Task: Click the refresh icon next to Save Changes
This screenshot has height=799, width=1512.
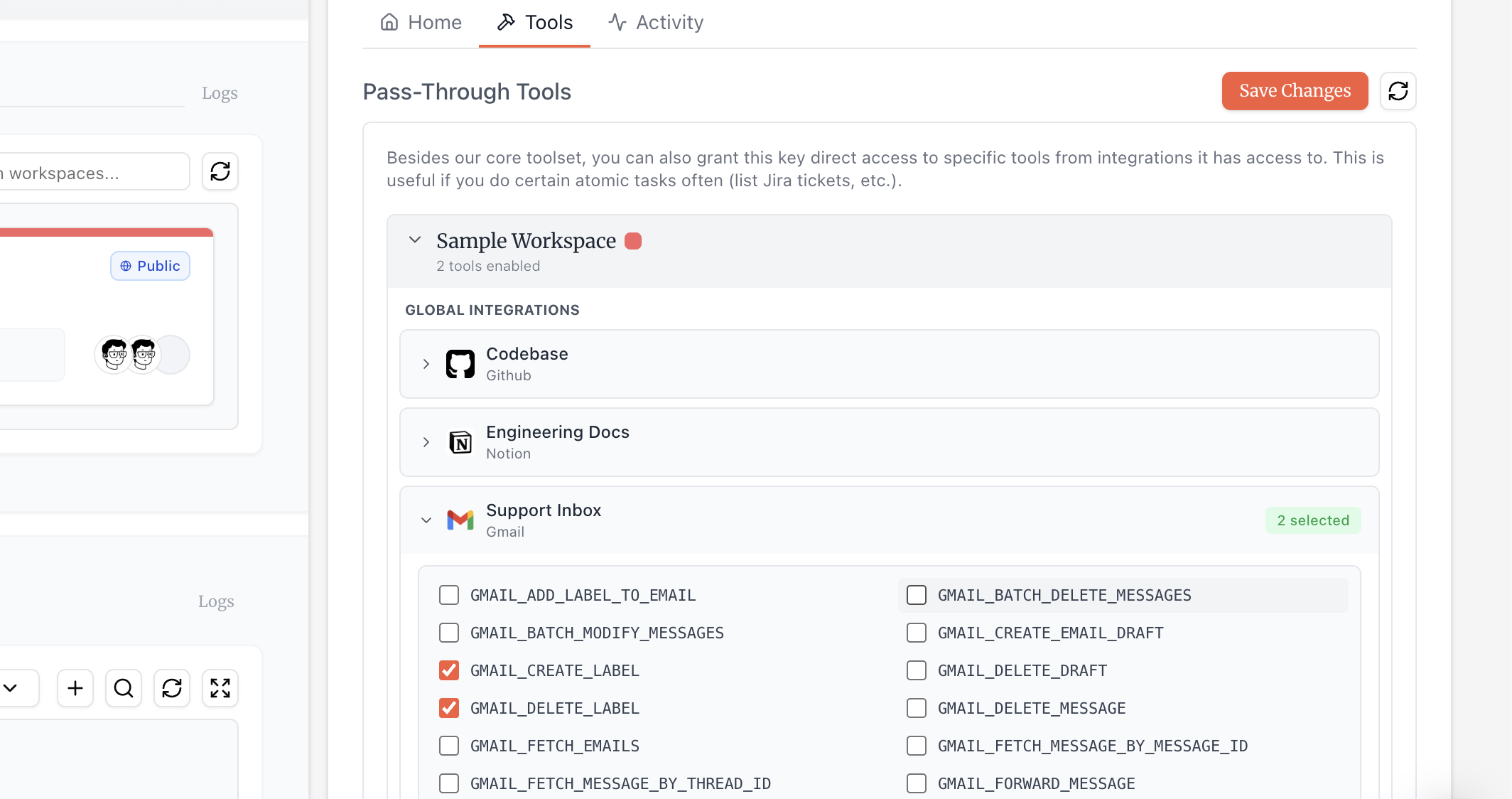Action: pos(1398,91)
